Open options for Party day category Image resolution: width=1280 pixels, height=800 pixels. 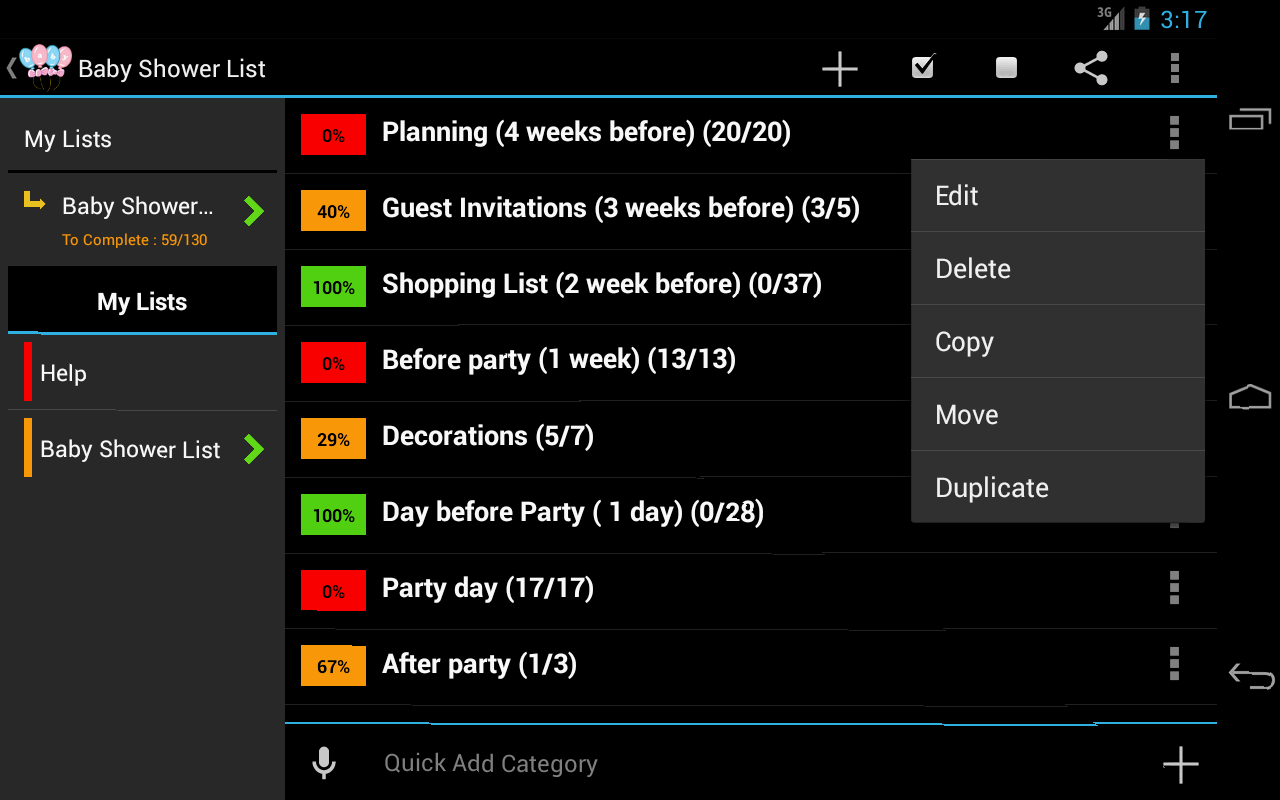pos(1174,588)
